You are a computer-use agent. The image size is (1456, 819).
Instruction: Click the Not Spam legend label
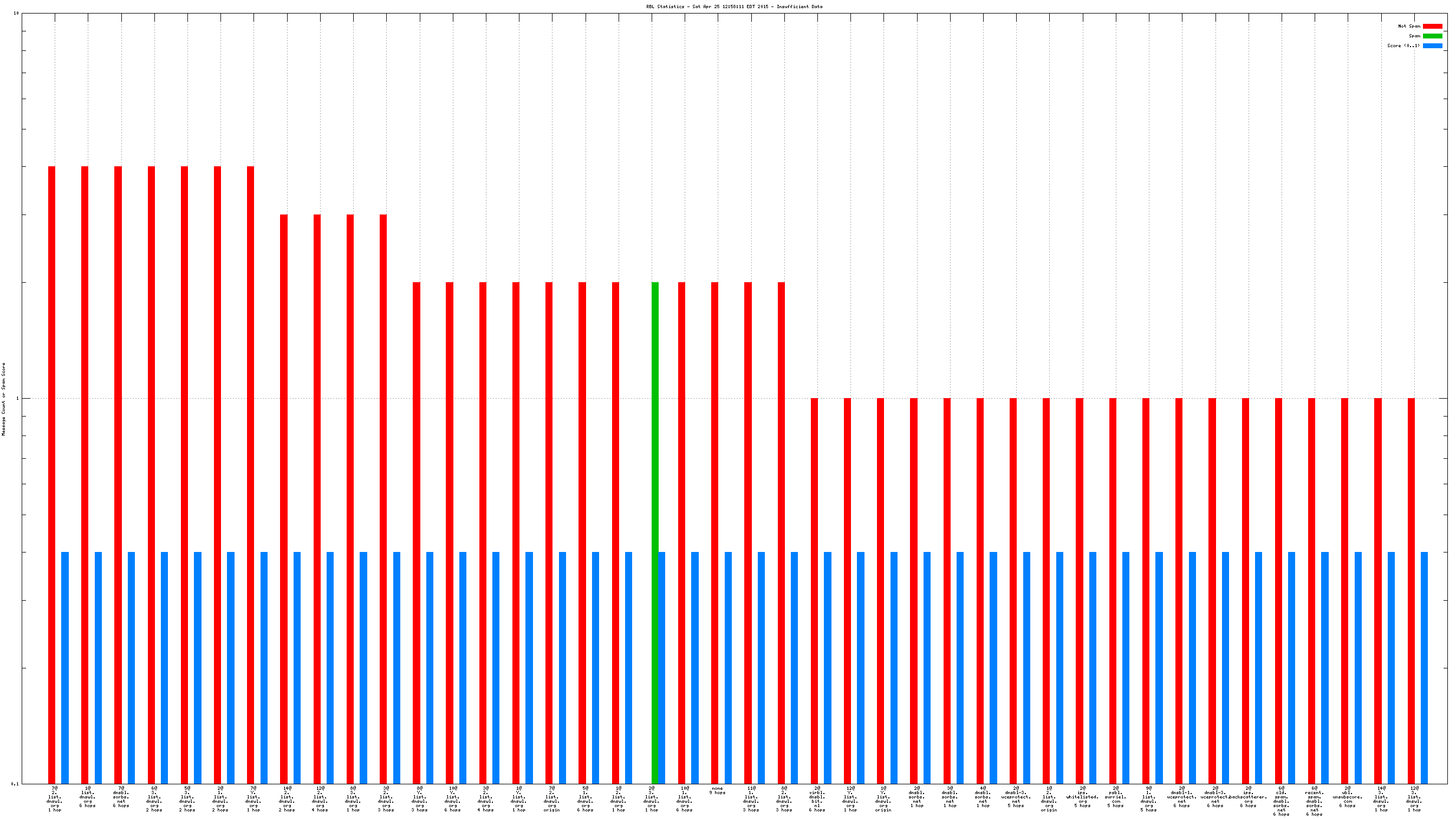coord(1408,26)
